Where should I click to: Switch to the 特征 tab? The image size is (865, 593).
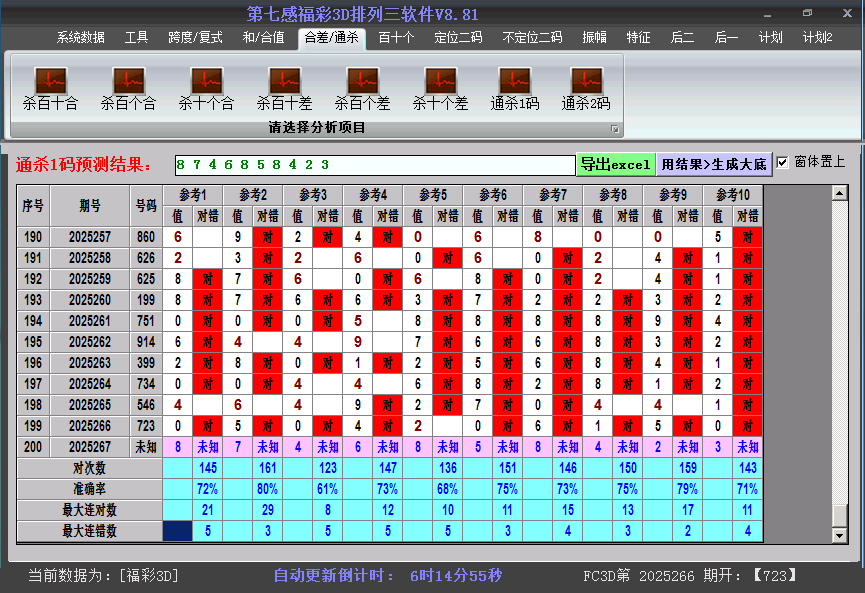coord(641,38)
